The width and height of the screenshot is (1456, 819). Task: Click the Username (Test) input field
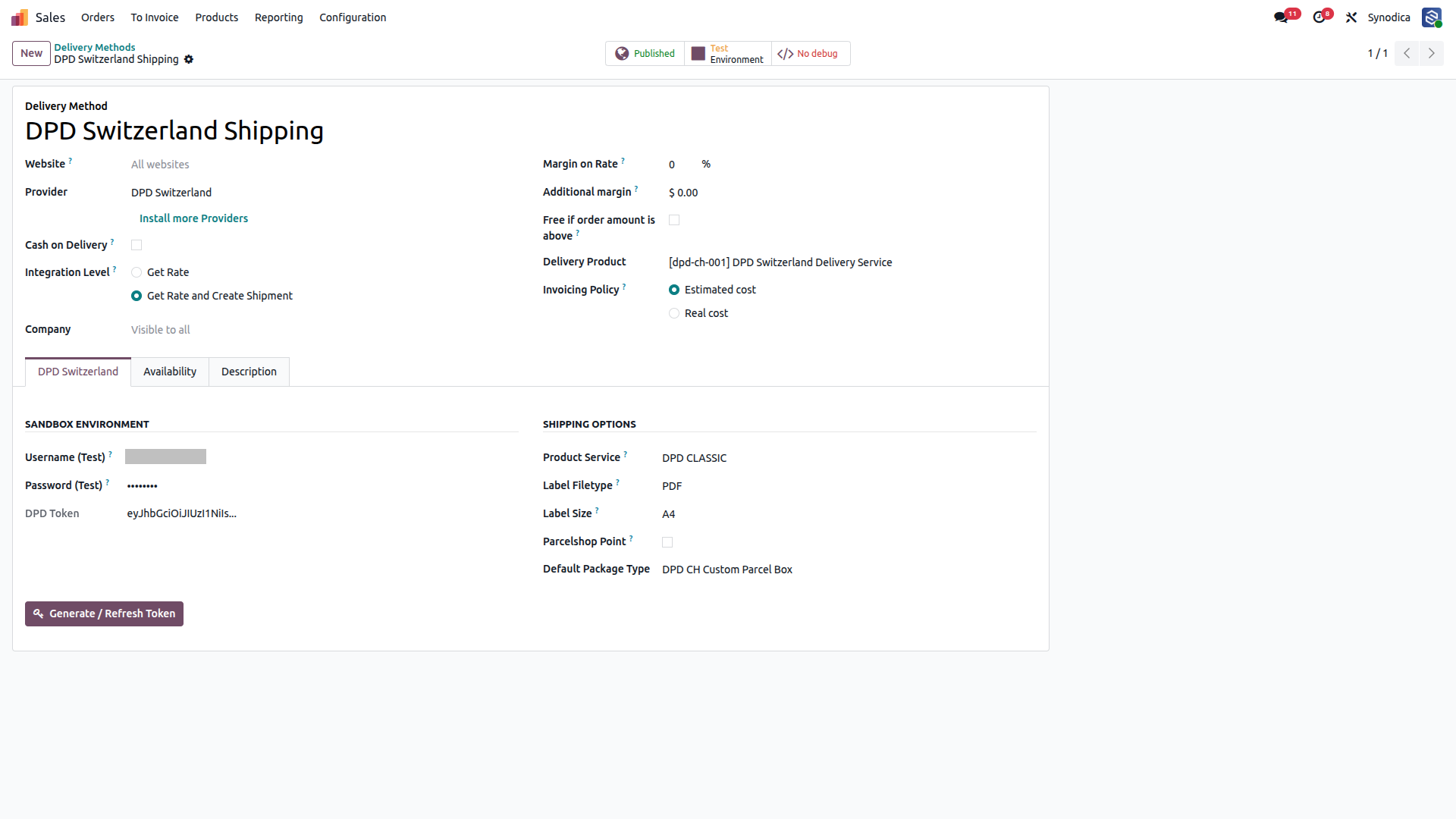(165, 457)
